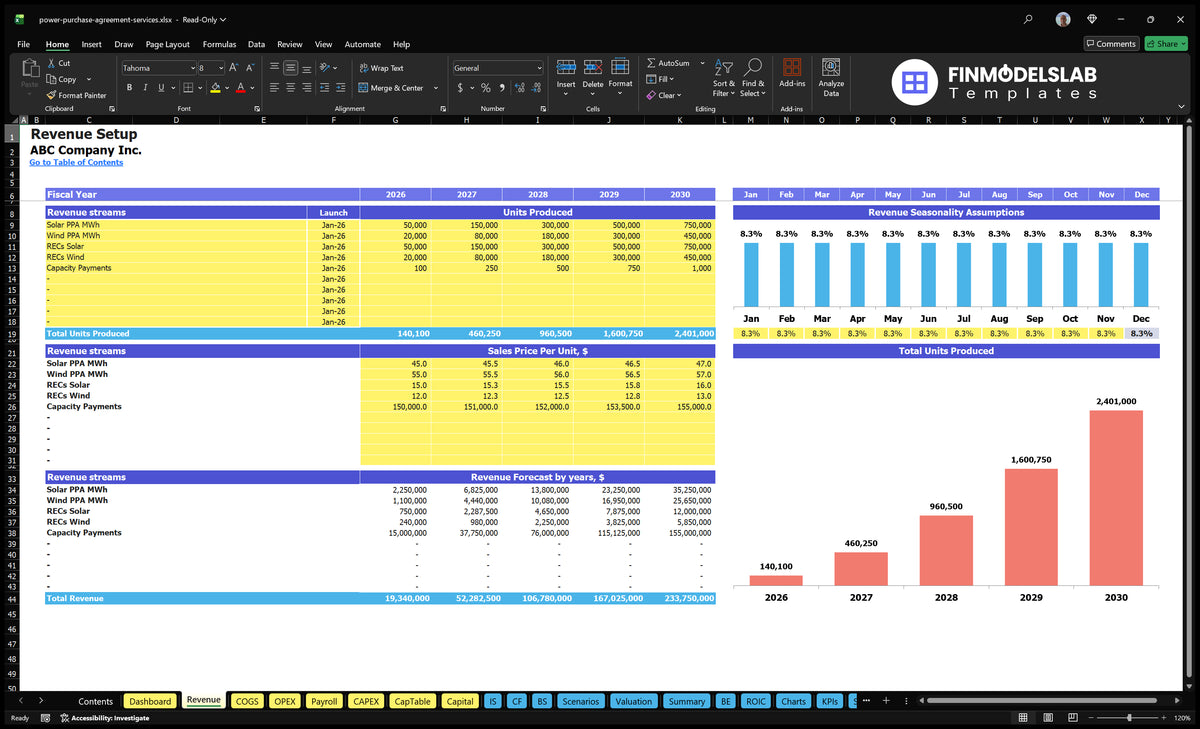Apply the Percent Style format
The width and height of the screenshot is (1200, 729).
click(x=485, y=88)
